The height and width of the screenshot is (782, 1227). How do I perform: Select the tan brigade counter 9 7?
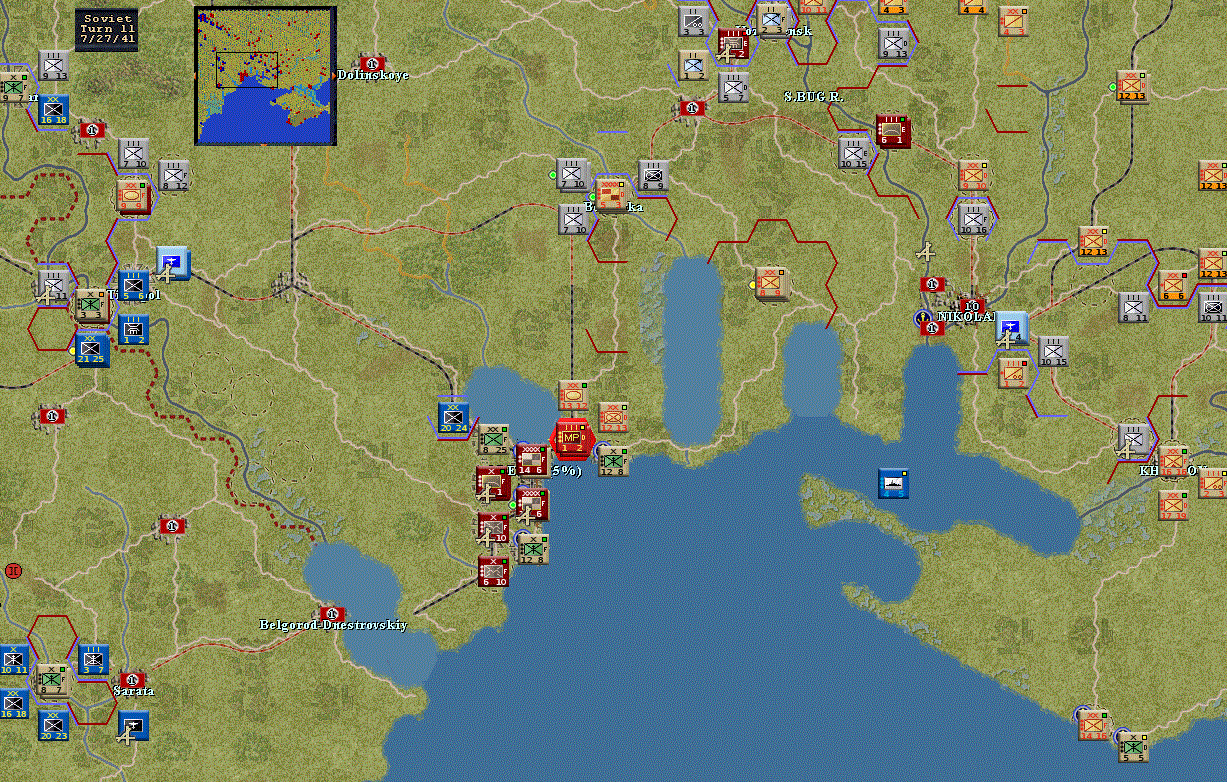12,88
